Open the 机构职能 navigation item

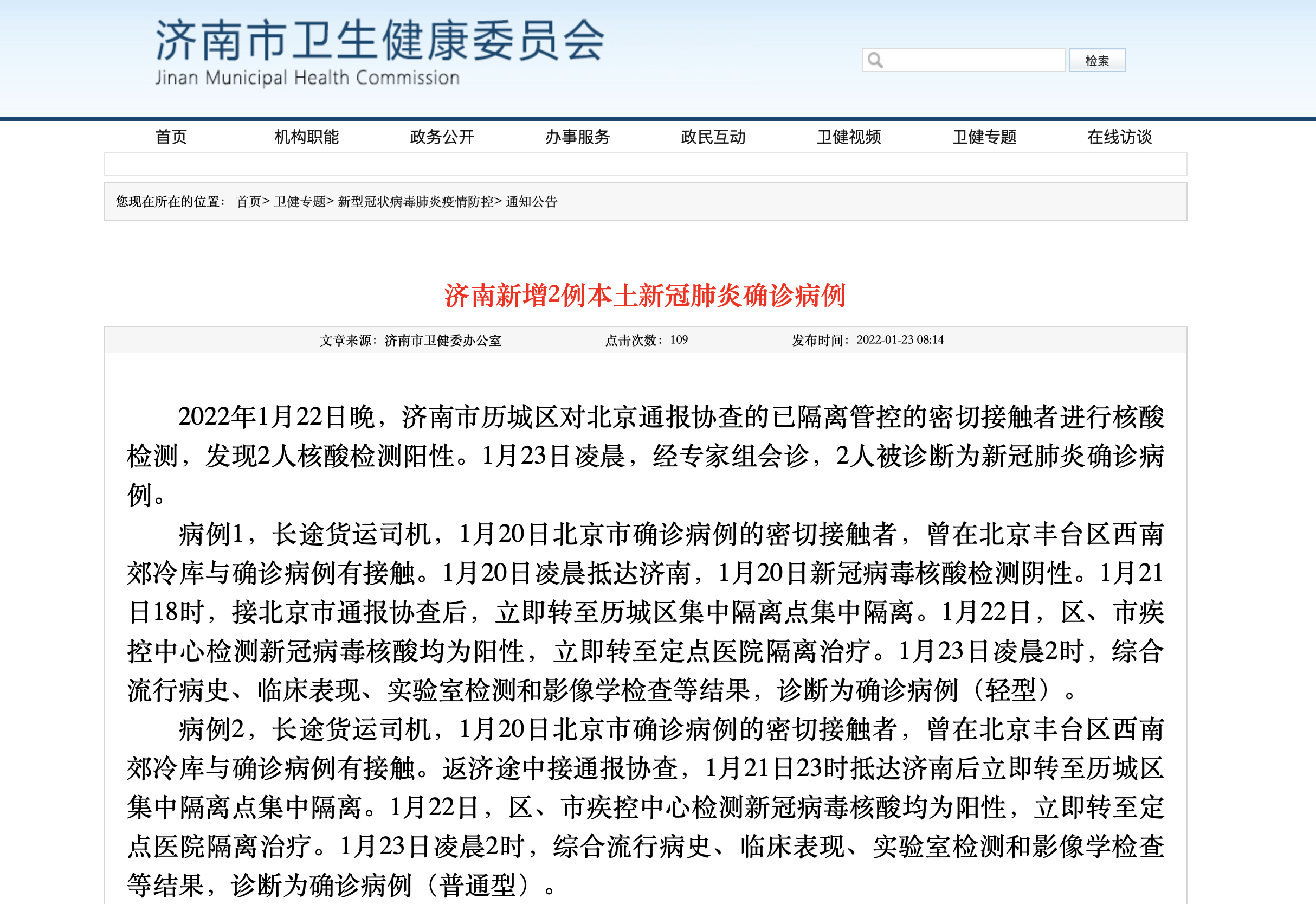pos(306,137)
